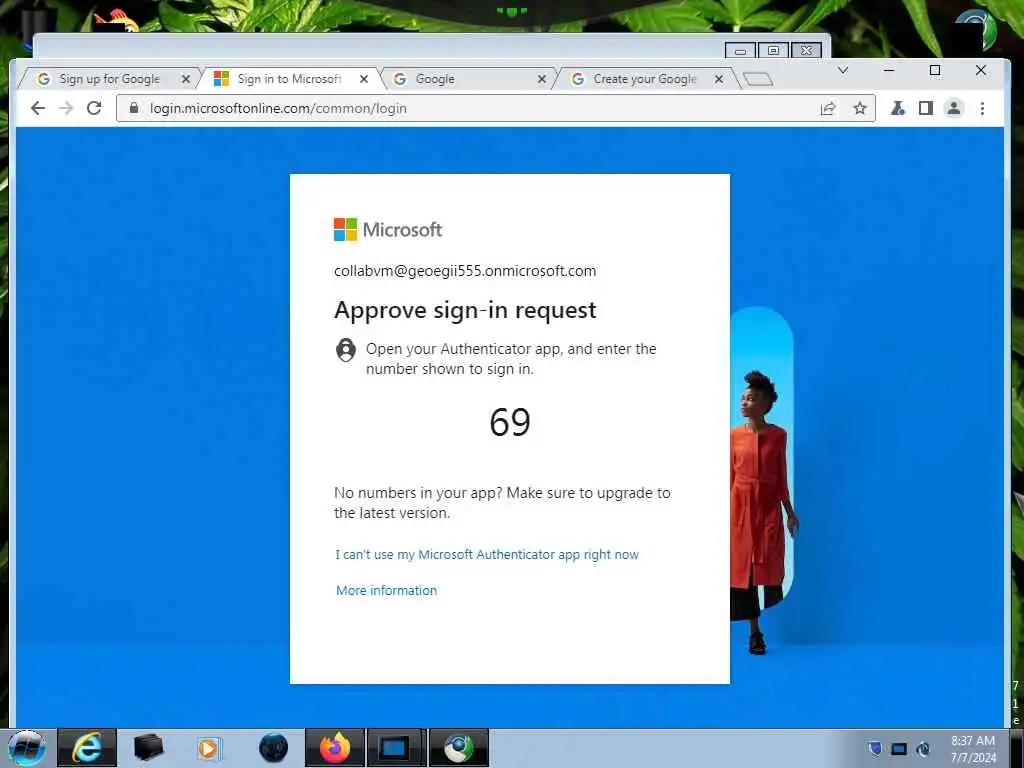Screen dimensions: 1024x768
Task: Minimize the background window behind Chrome
Action: [x=740, y=50]
